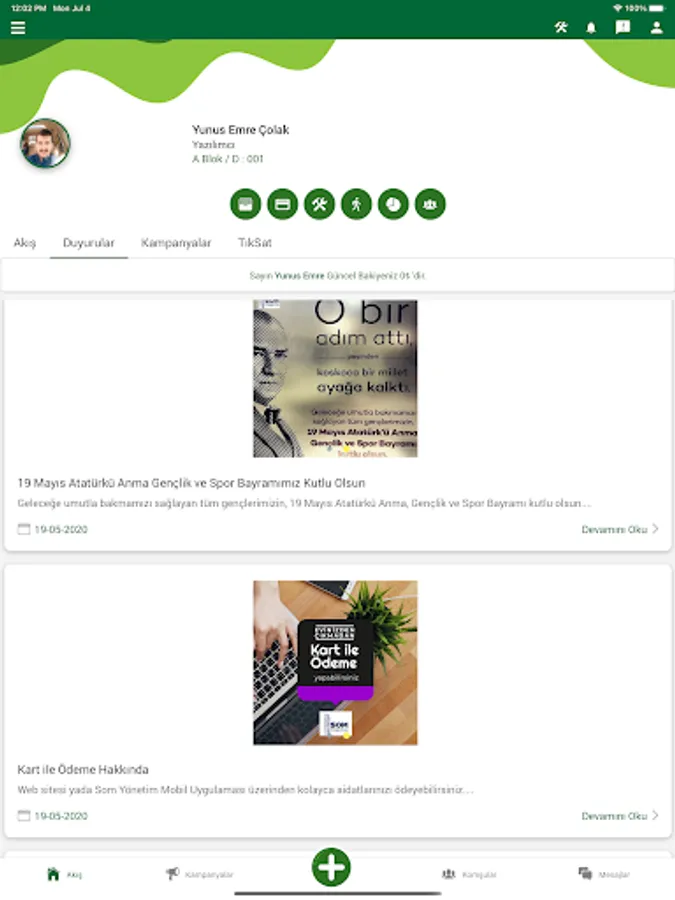Screen dimensions: 675x900
Task: Open Devamını Oku for the 19 Mayıs post
Action: tap(620, 529)
